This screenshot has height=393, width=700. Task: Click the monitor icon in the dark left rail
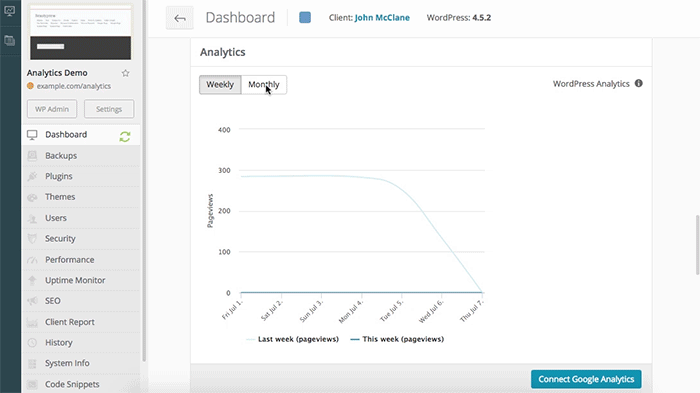click(x=9, y=10)
